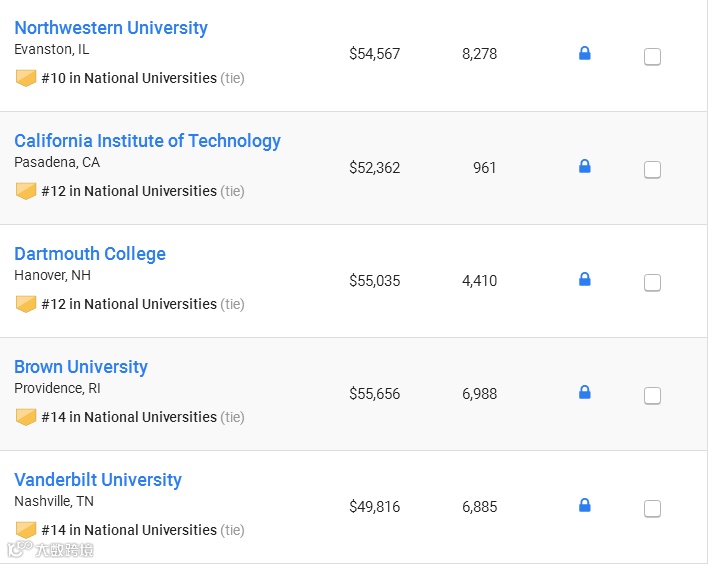Click the ranking badge icon under Northwestern University
Viewport: 708px width, 564px height.
pyautogui.click(x=26, y=78)
